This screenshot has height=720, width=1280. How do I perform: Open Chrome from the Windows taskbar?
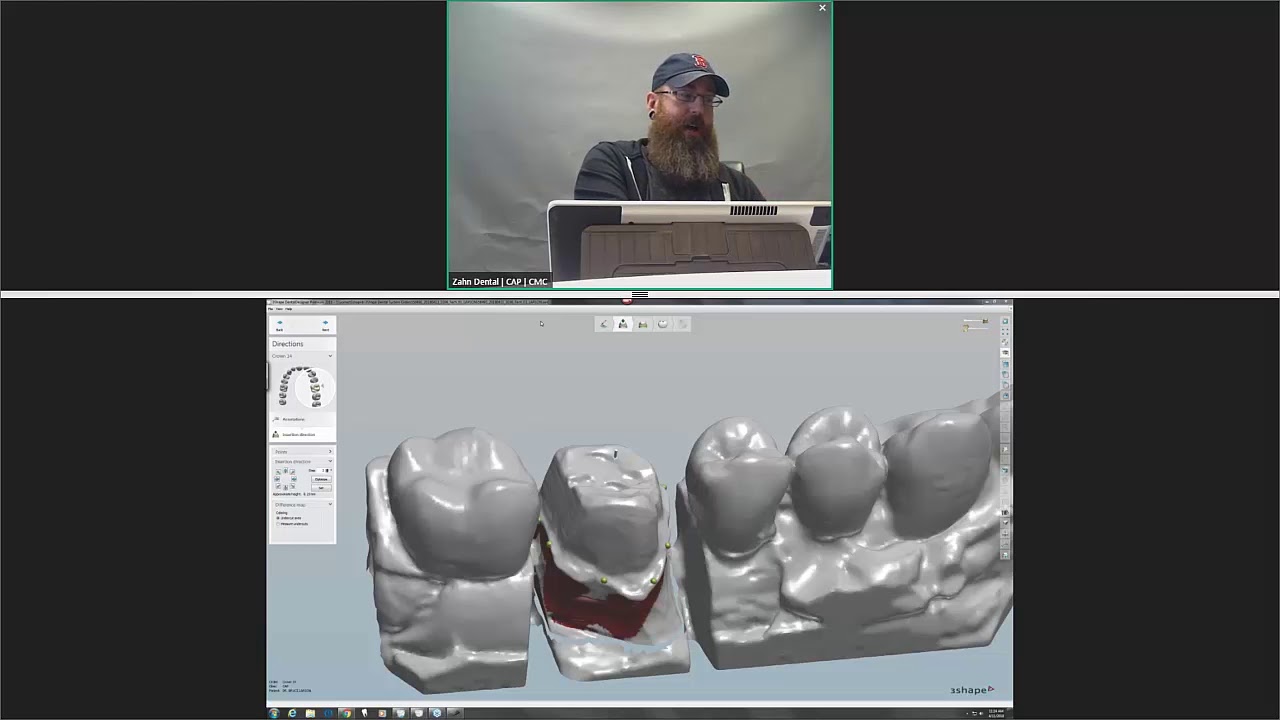point(346,713)
